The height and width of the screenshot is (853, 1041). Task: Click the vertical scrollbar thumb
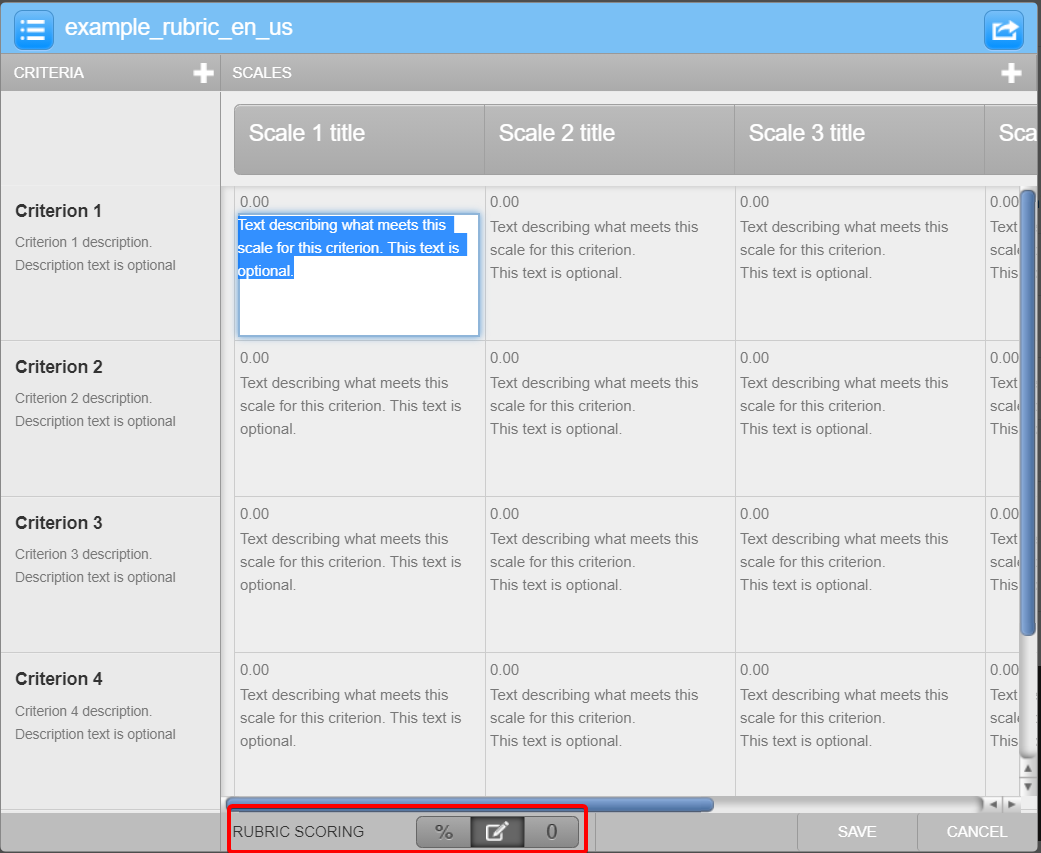click(1027, 410)
